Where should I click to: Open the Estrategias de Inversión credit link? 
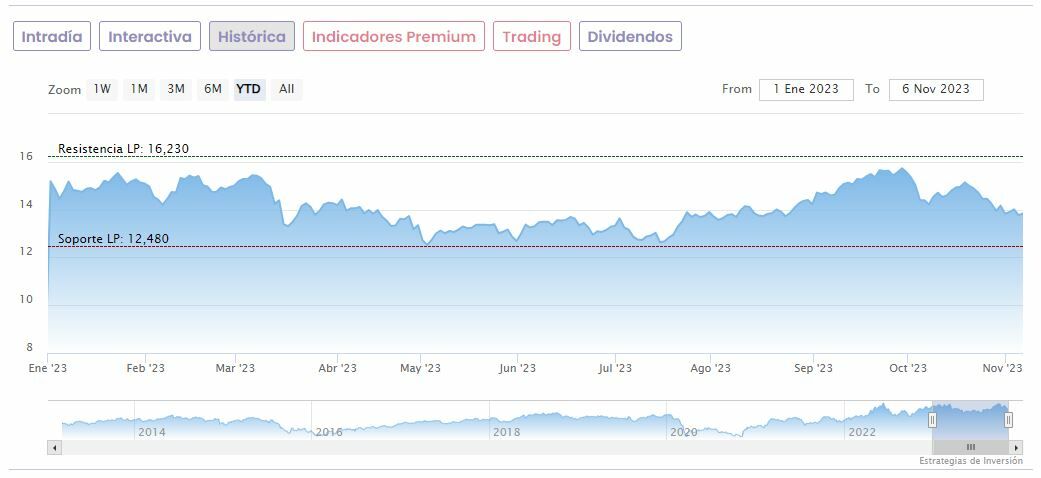pos(971,461)
